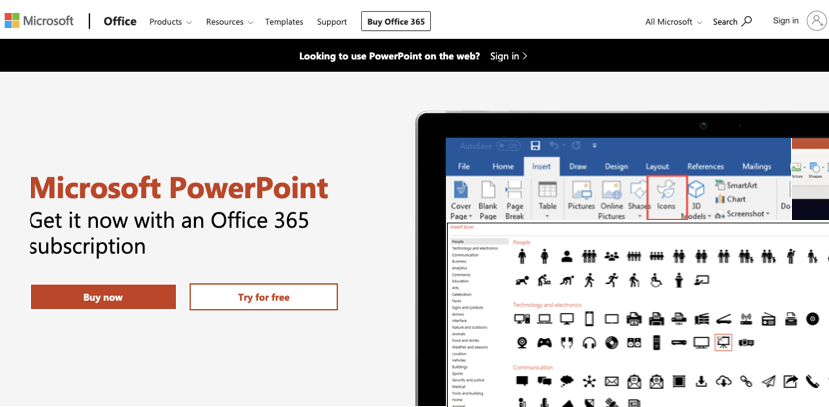Select the cloud download icon

click(x=723, y=381)
